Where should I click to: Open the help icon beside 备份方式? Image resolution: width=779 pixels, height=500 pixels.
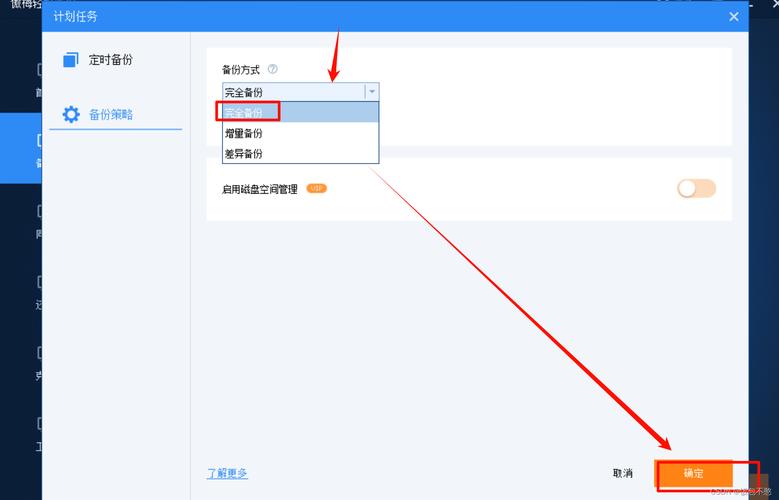point(272,69)
